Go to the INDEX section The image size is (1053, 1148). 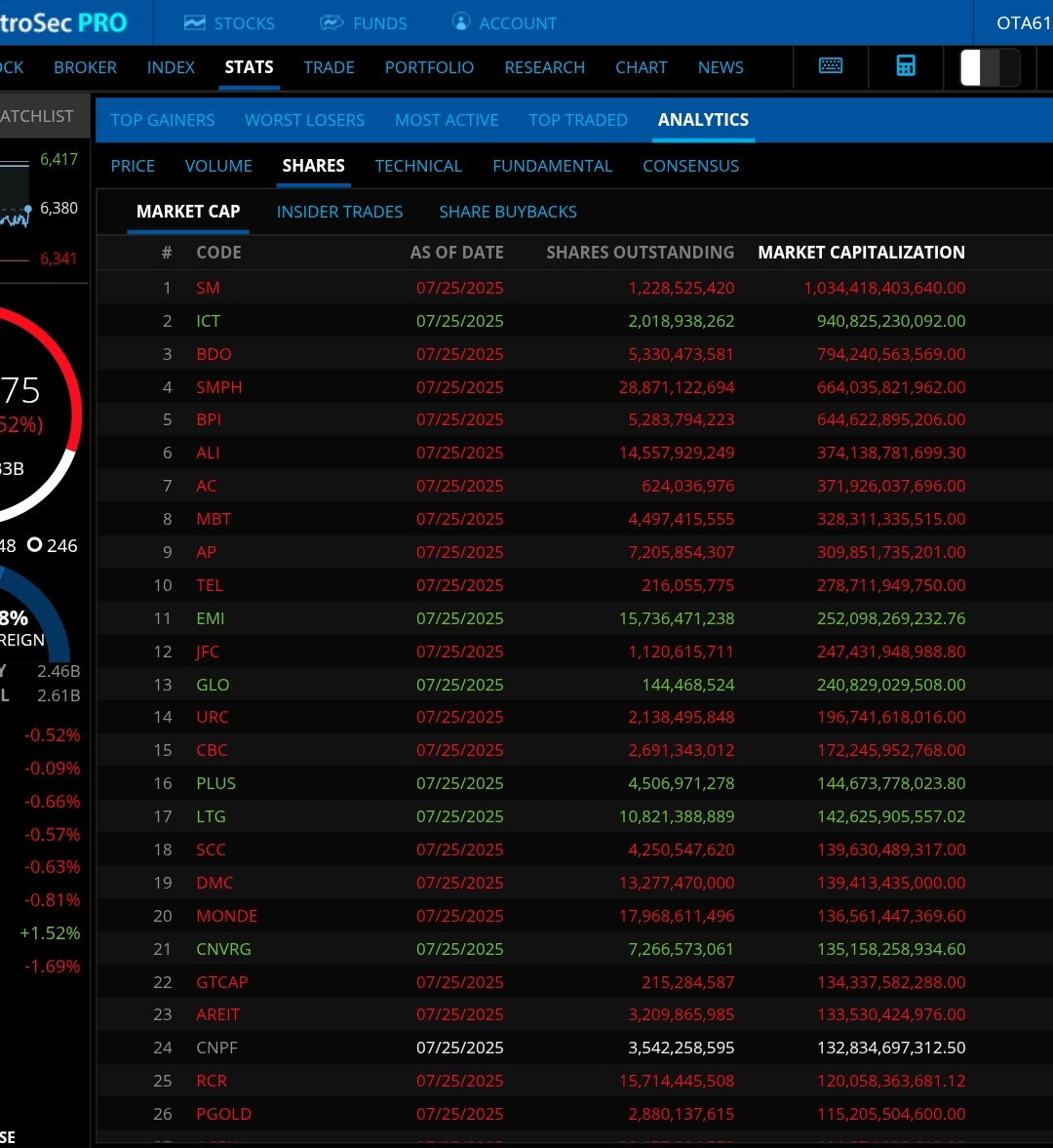pyautogui.click(x=171, y=67)
